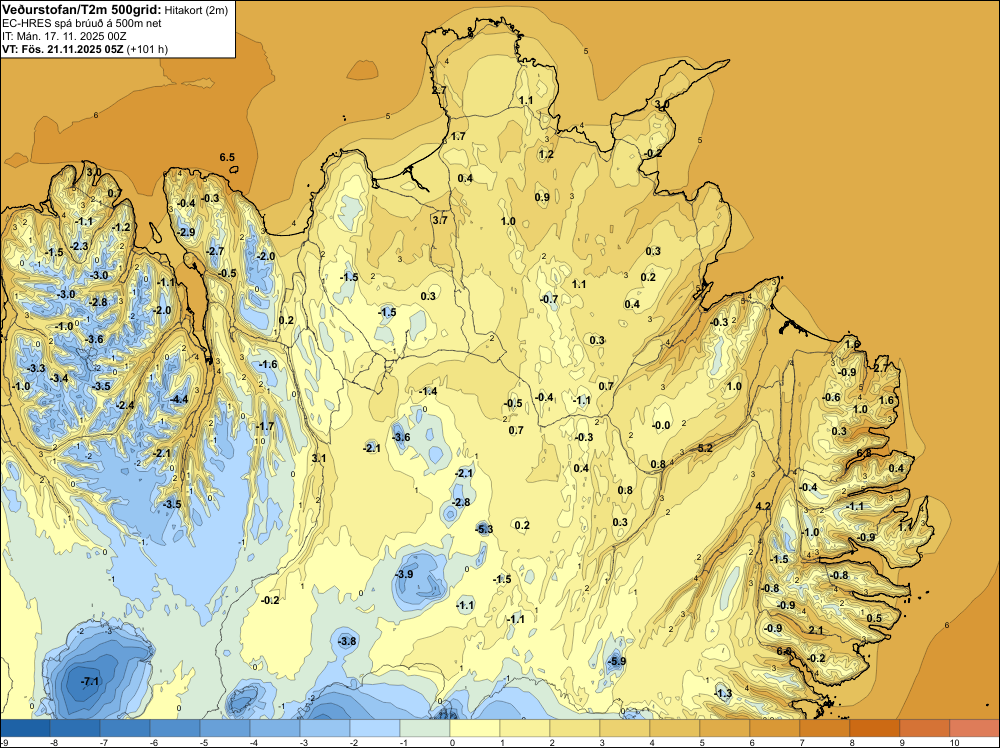Click the '-8' tick label on the color scale
Image resolution: width=1000 pixels, height=748 pixels.
coord(55,742)
